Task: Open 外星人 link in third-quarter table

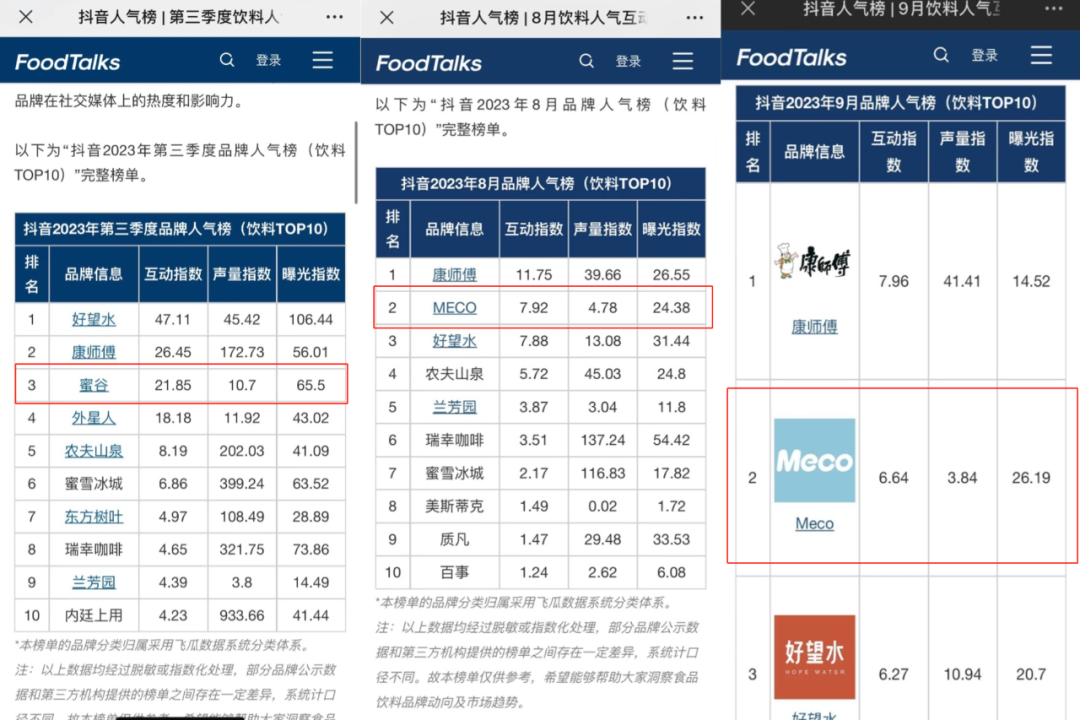Action: click(94, 418)
